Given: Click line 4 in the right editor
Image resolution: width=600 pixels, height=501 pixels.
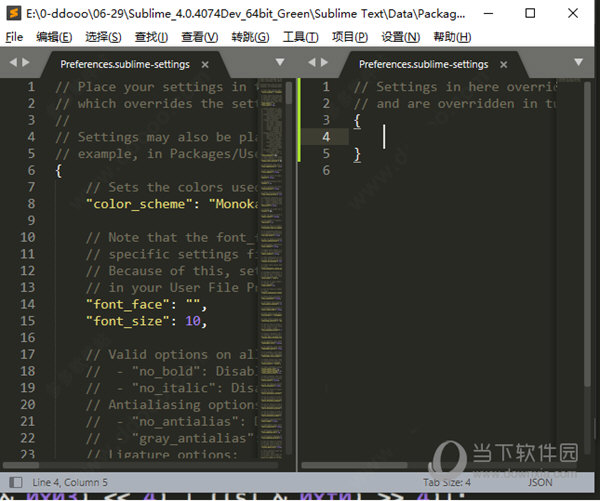Looking at the screenshot, I should (x=450, y=137).
